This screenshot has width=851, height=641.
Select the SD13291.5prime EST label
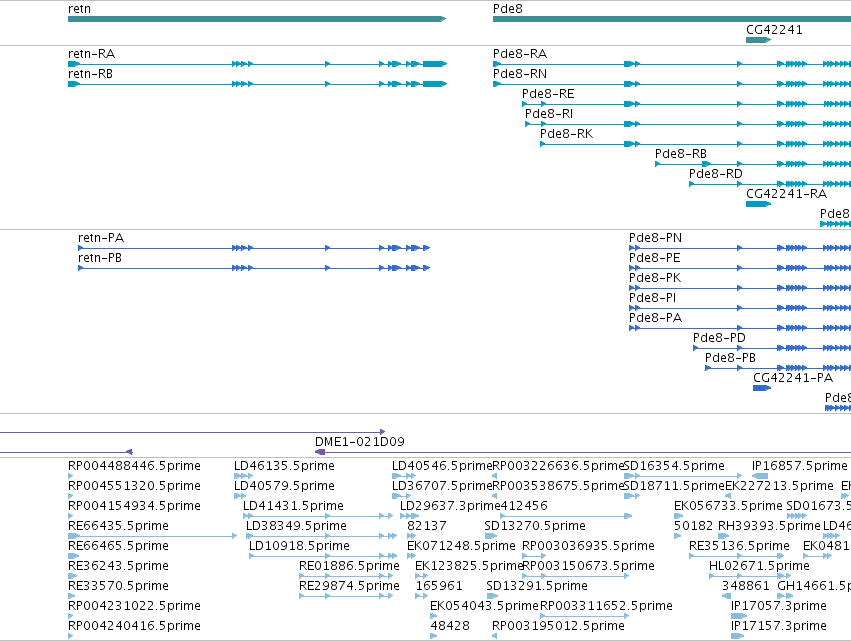point(537,586)
